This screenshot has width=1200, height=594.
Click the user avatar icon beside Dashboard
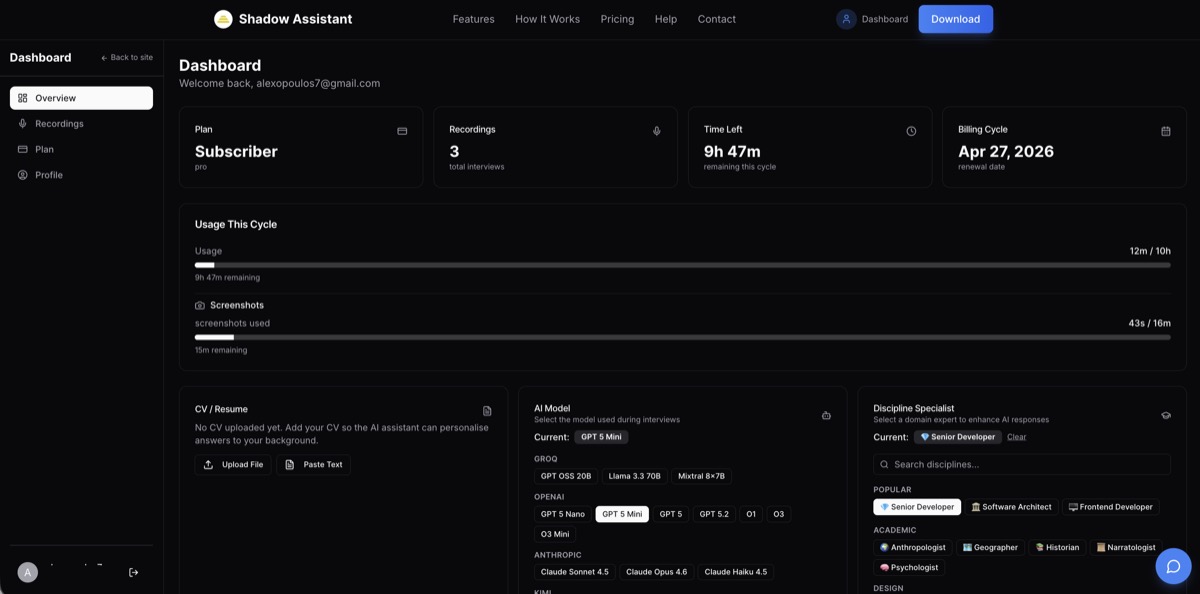point(846,19)
